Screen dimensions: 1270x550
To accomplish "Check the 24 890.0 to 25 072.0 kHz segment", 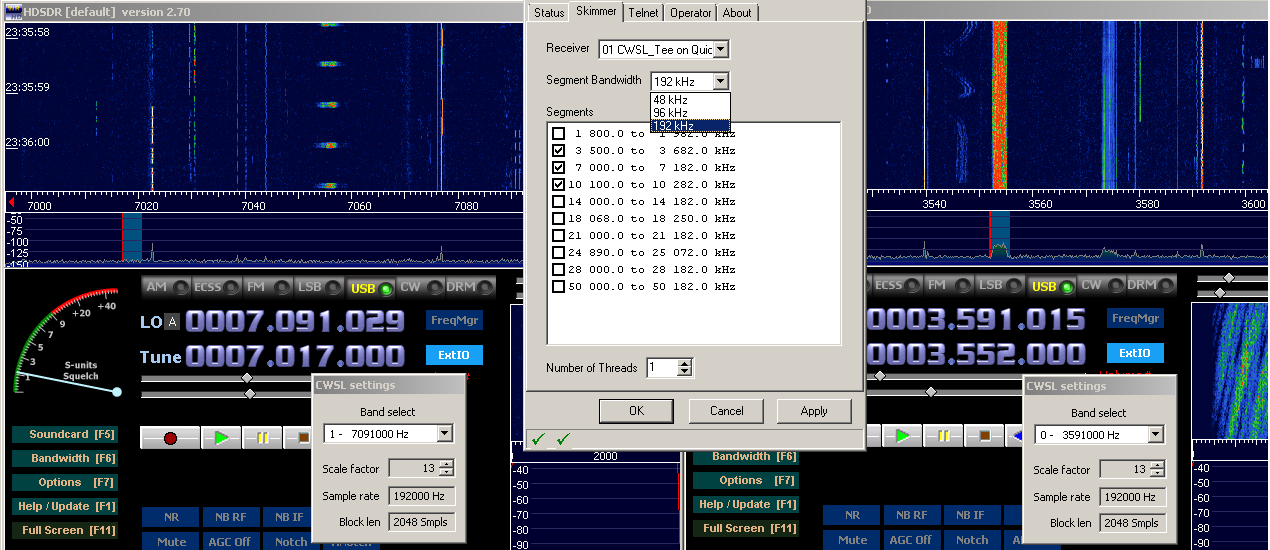I will (558, 252).
